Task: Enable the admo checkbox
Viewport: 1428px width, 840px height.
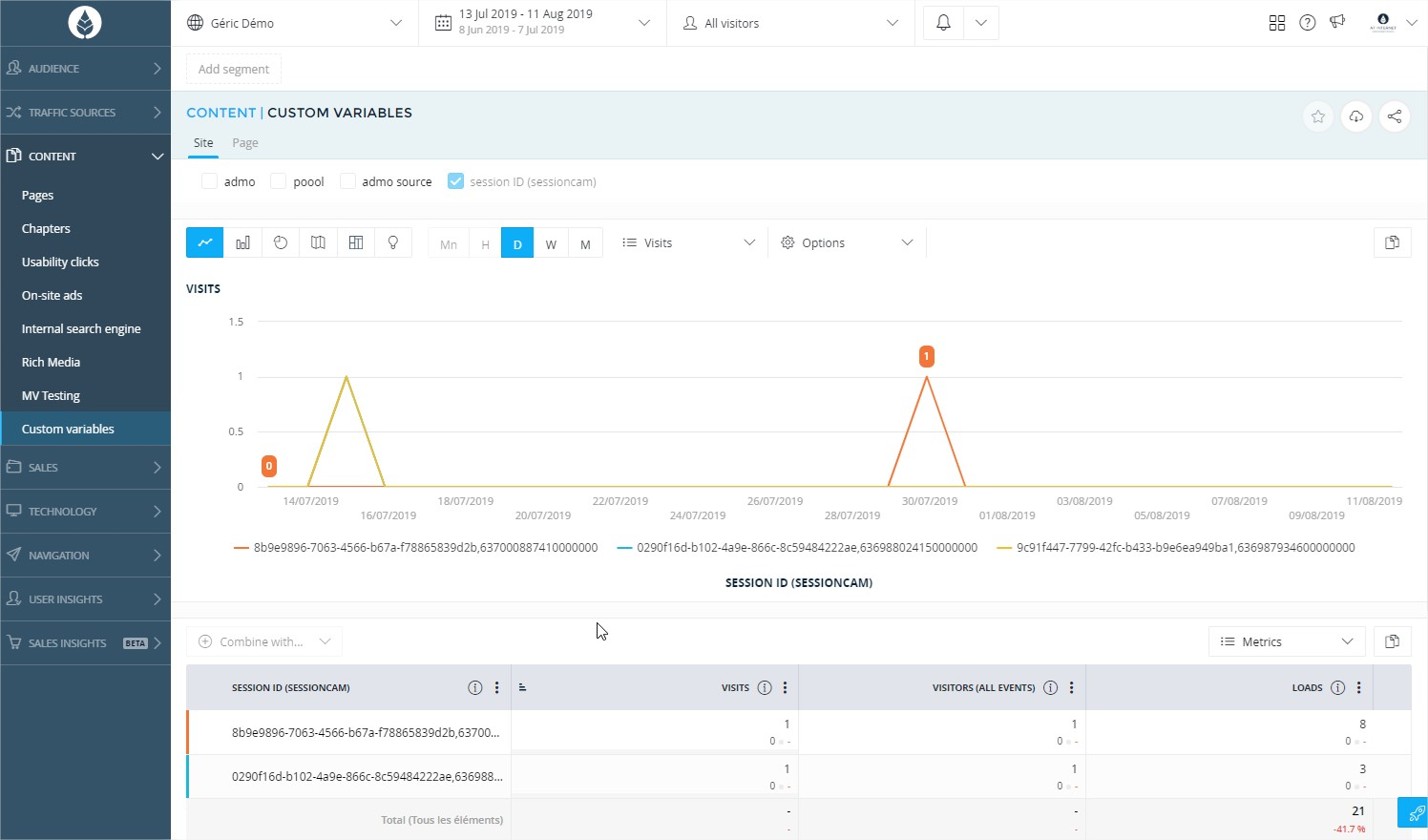Action: point(210,181)
